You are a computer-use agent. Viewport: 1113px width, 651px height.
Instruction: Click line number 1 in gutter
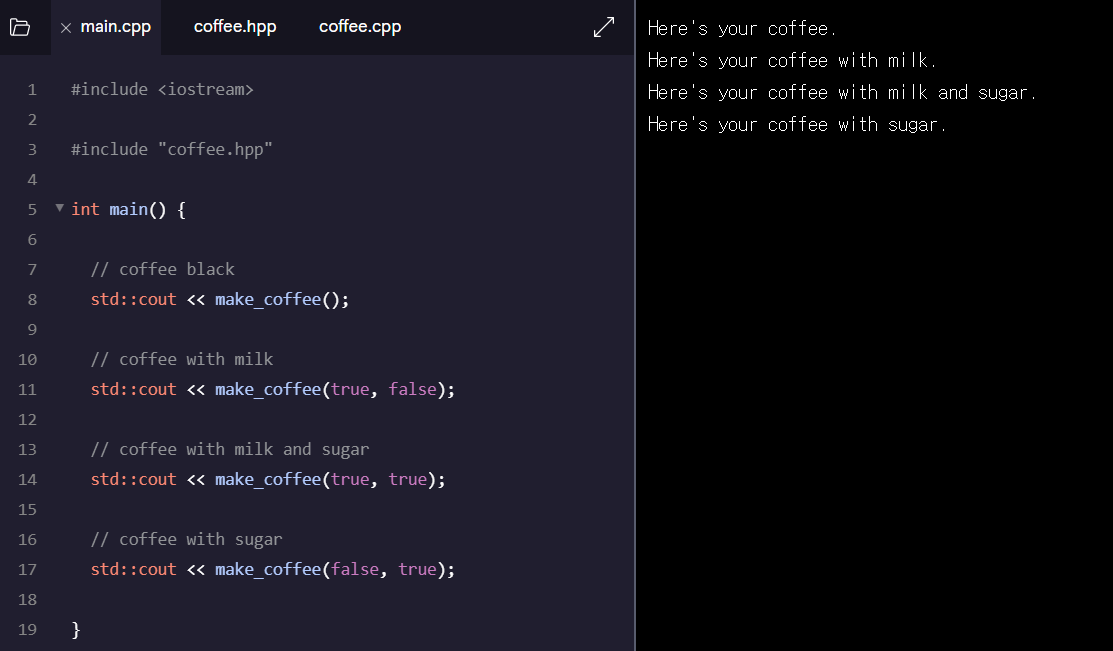pos(32,89)
